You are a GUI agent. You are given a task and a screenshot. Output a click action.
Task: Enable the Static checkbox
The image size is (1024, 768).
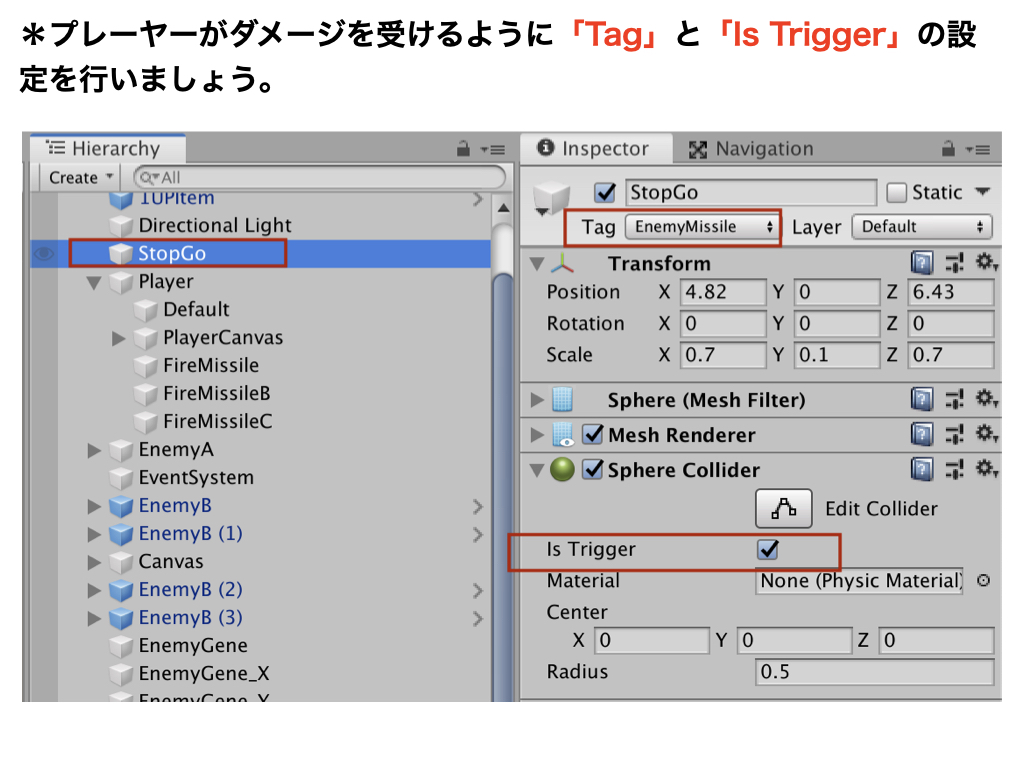click(x=896, y=193)
